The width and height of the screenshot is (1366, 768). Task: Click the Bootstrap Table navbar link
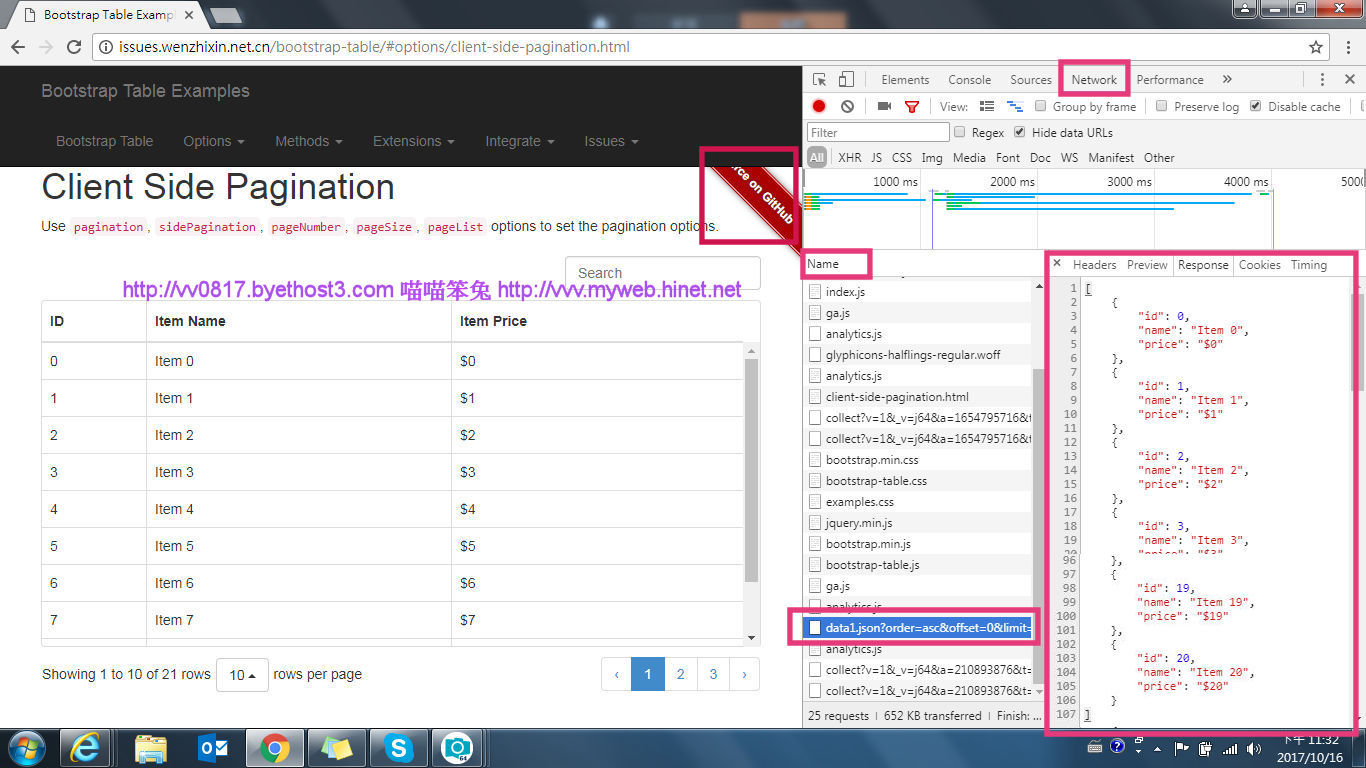coord(105,141)
